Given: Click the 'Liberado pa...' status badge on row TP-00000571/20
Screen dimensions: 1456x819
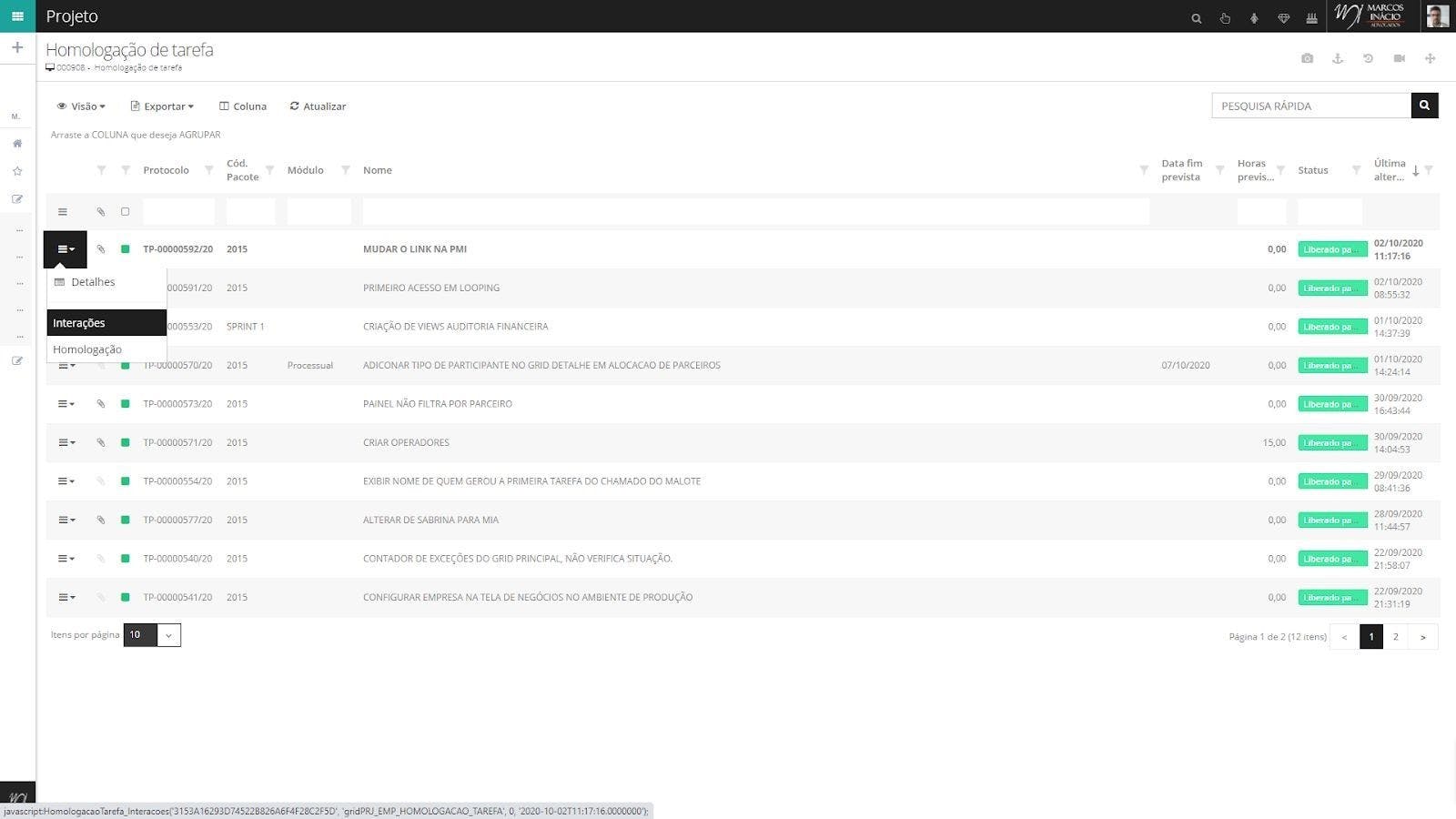Looking at the screenshot, I should [1332, 443].
